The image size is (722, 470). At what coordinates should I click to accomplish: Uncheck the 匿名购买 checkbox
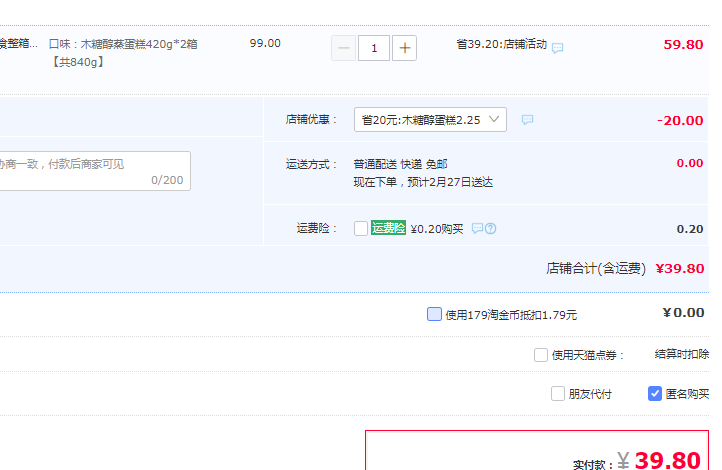click(654, 394)
